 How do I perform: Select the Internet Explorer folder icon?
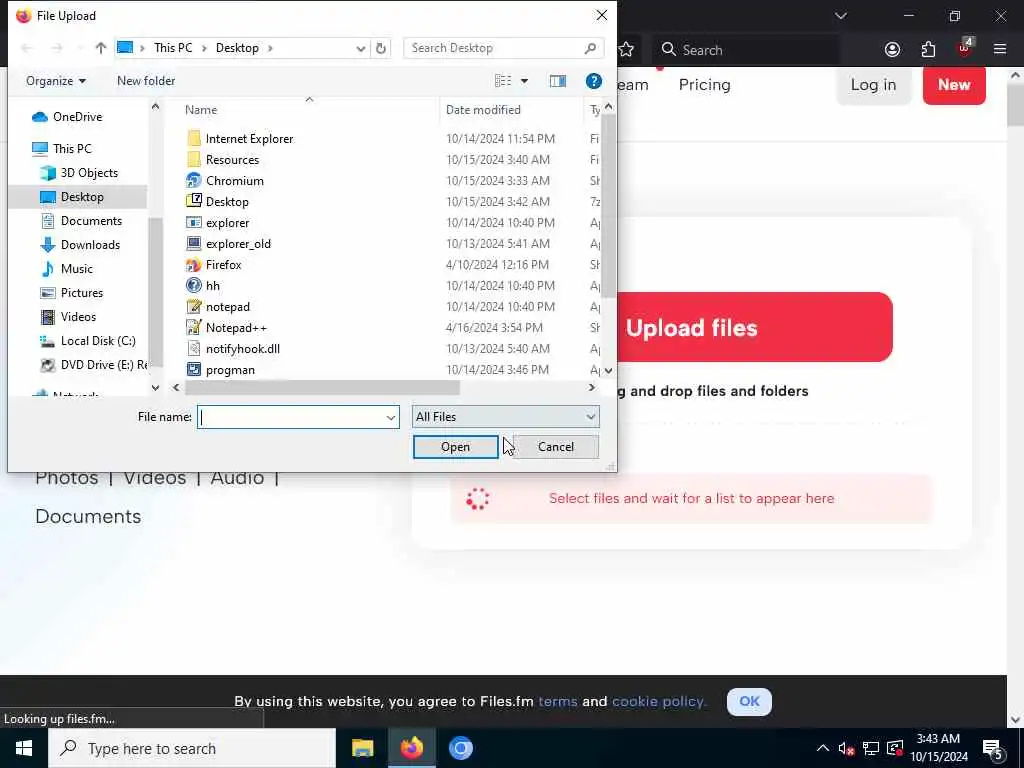coord(193,138)
